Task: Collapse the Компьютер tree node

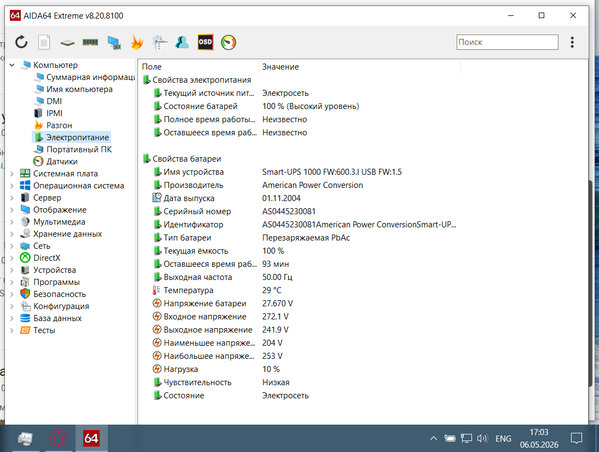Action: 12,65
